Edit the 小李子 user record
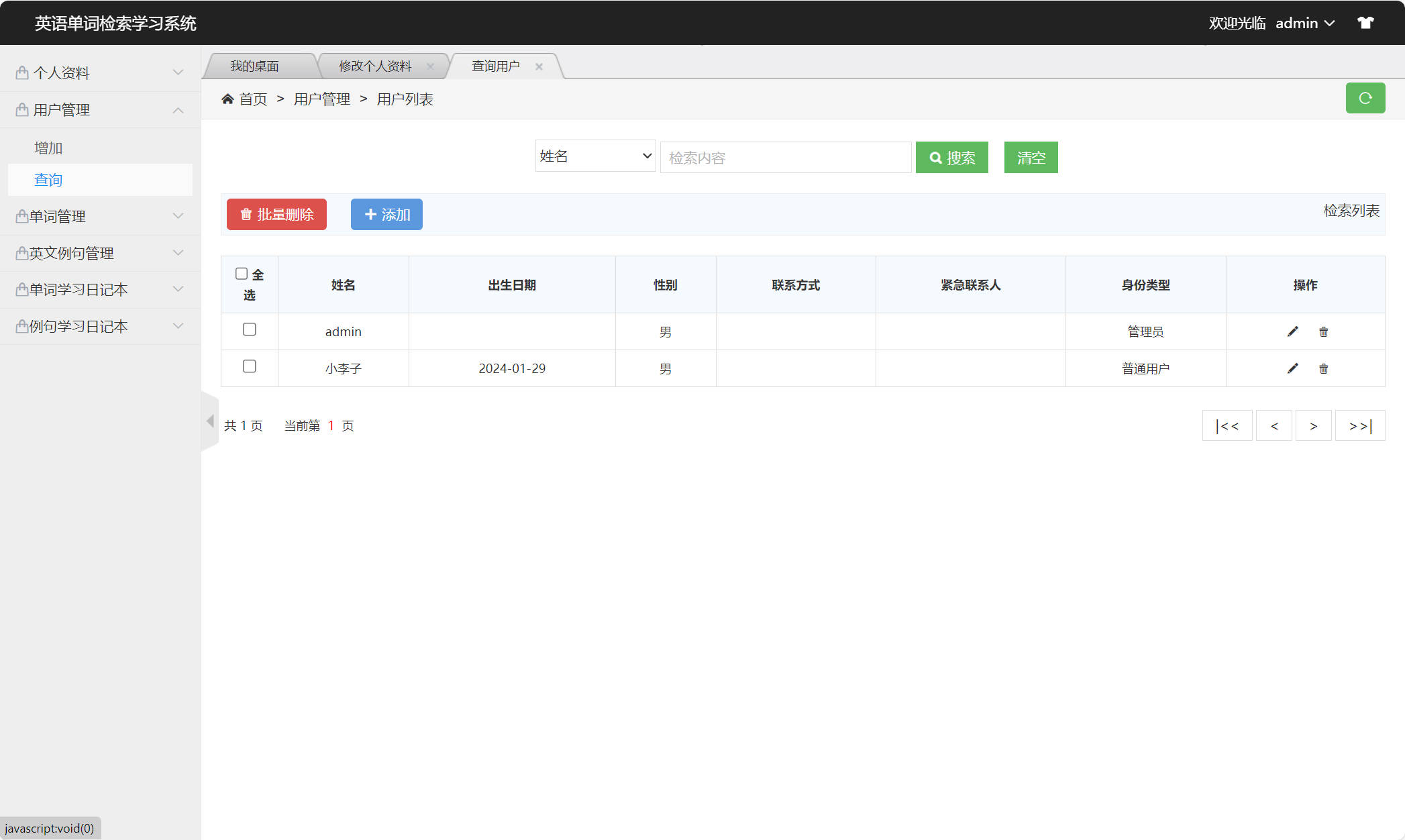The image size is (1405, 840). tap(1292, 368)
